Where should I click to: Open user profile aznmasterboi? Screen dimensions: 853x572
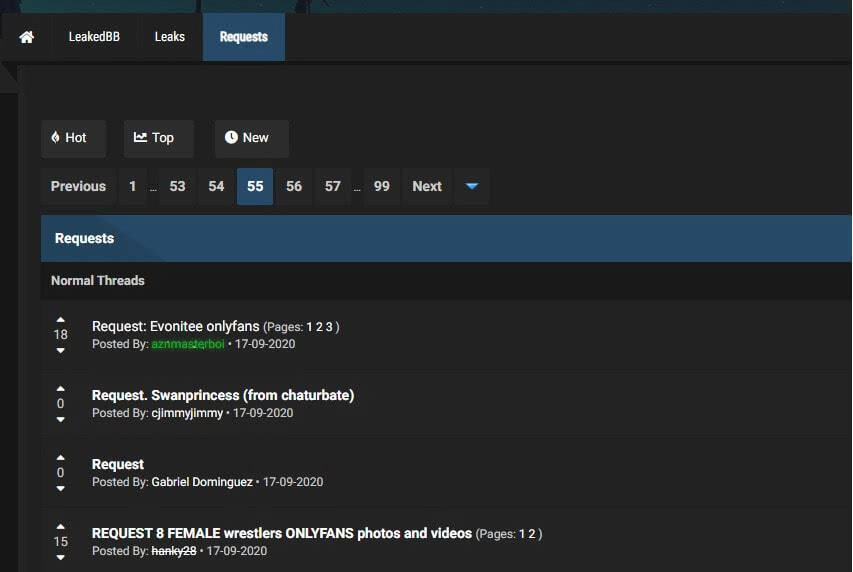[x=187, y=344]
